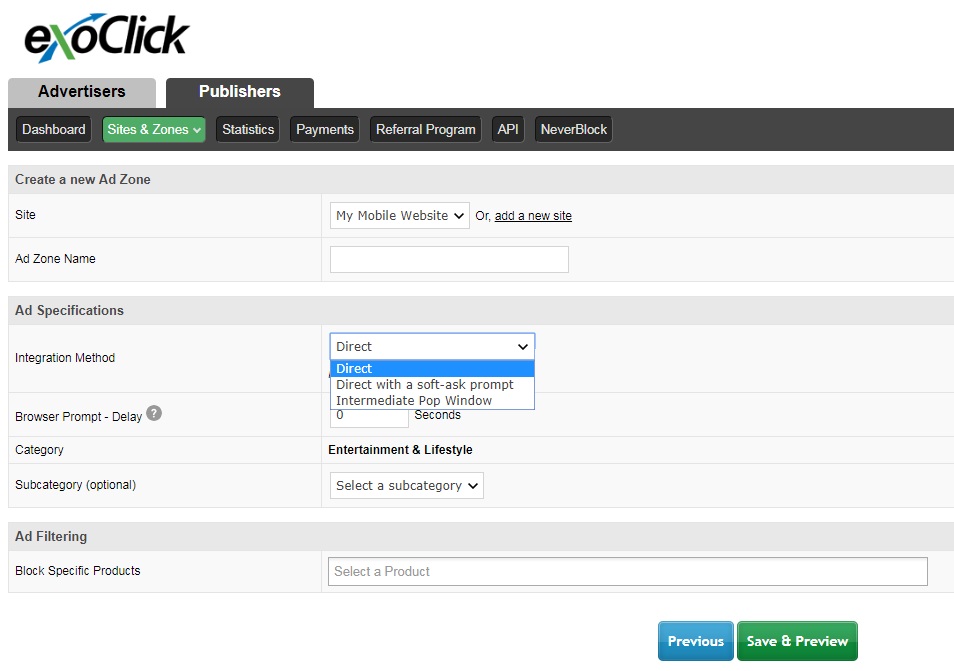Screen dimensions: 954x671
Task: Click the 'Block Specific Products' label
Action: (78, 571)
